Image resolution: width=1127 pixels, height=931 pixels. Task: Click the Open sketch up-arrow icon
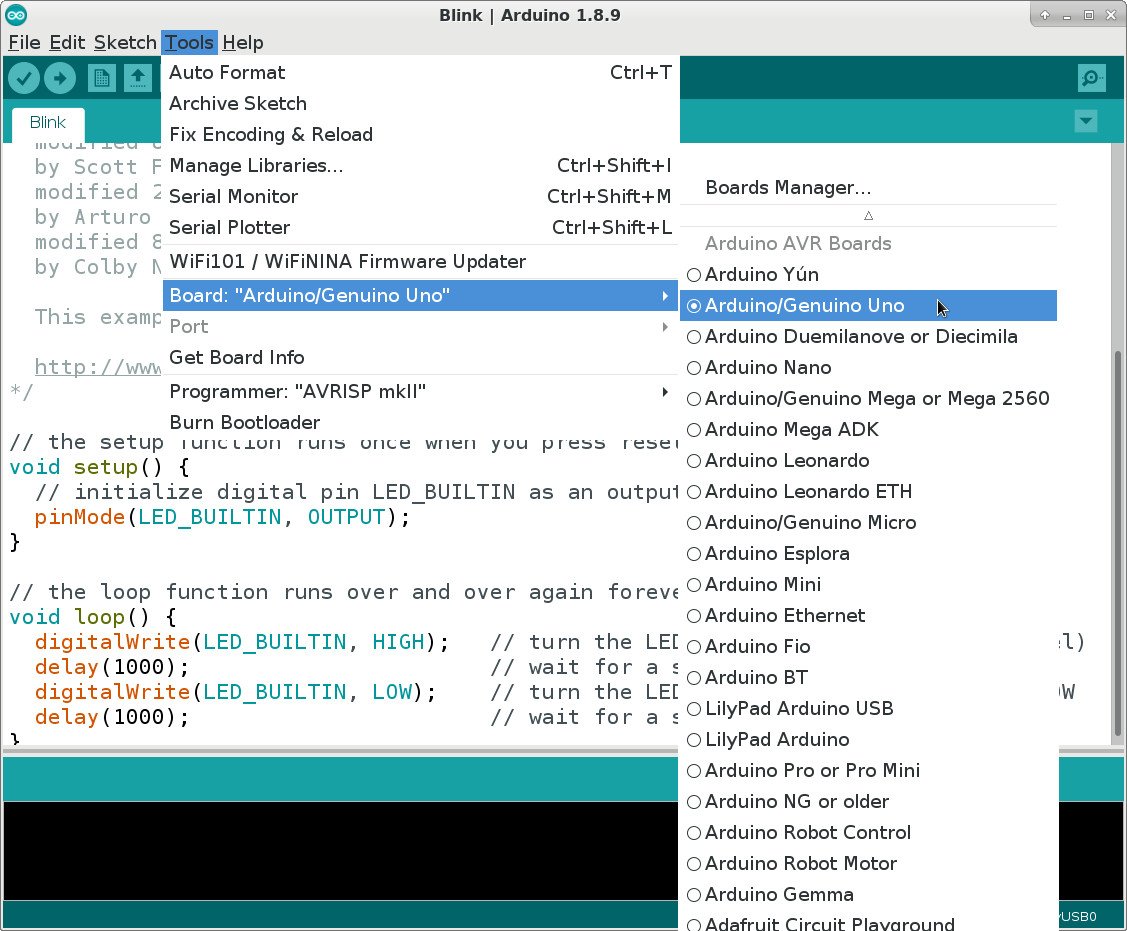pos(137,78)
